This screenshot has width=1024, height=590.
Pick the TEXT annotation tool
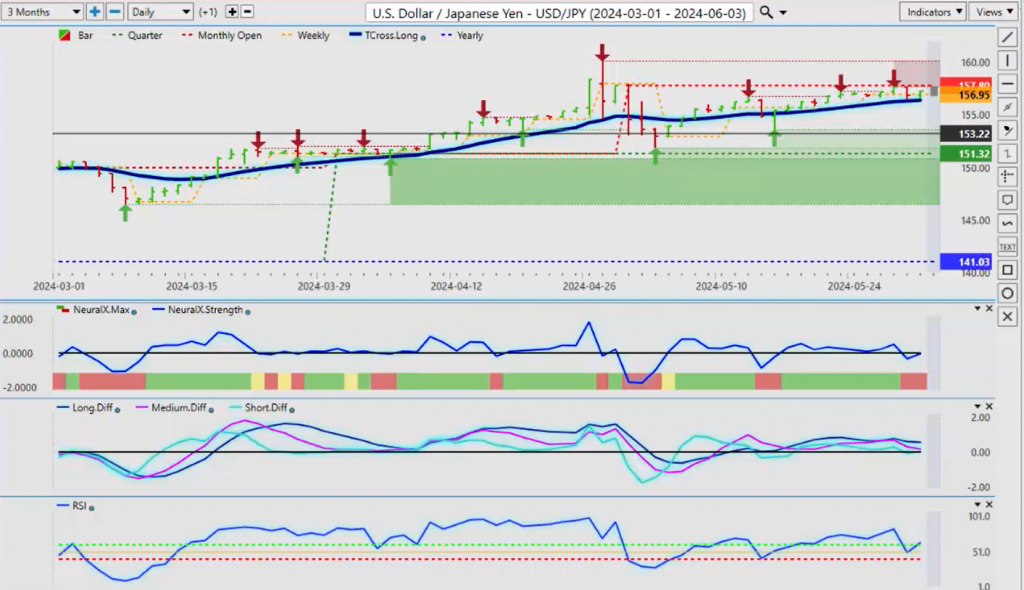[x=1006, y=246]
